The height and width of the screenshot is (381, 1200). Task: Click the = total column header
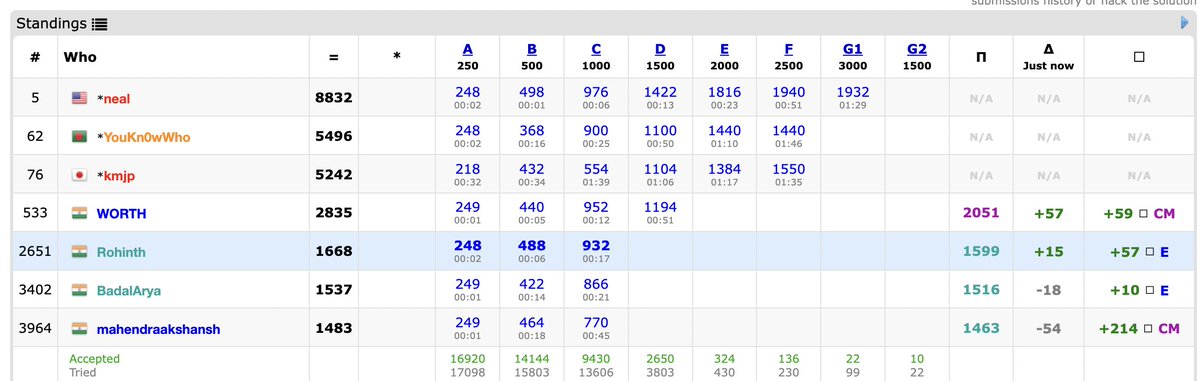pos(334,57)
